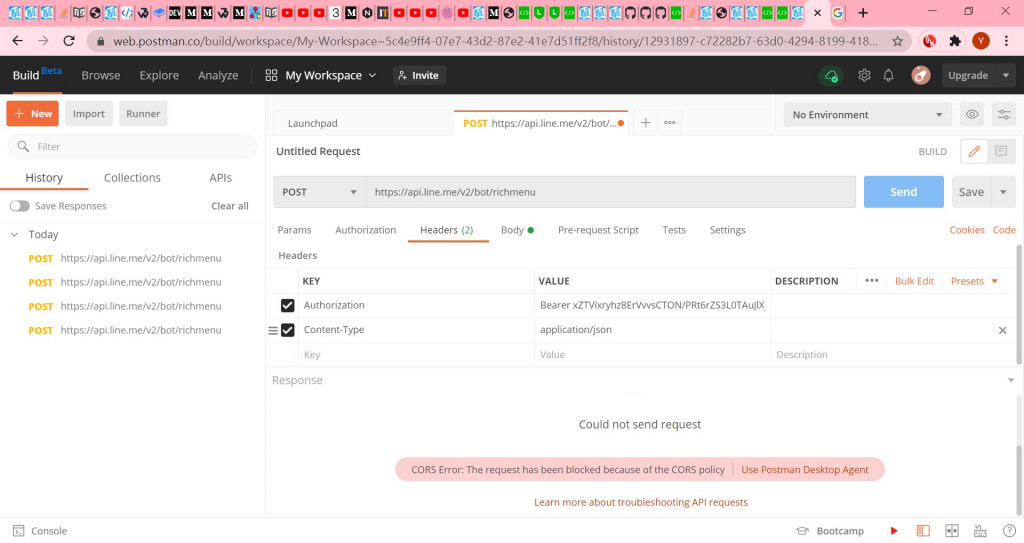Open header columns options three-dots icon
Screen dimensions: 1024x543
click(x=871, y=280)
